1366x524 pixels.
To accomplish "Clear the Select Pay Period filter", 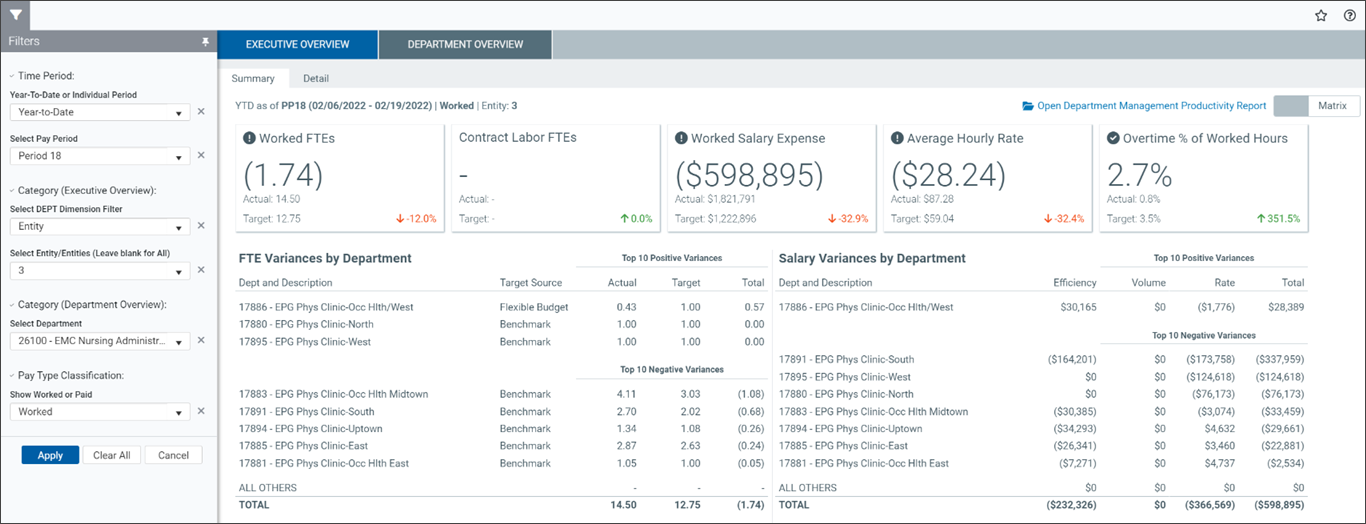I will (x=201, y=156).
